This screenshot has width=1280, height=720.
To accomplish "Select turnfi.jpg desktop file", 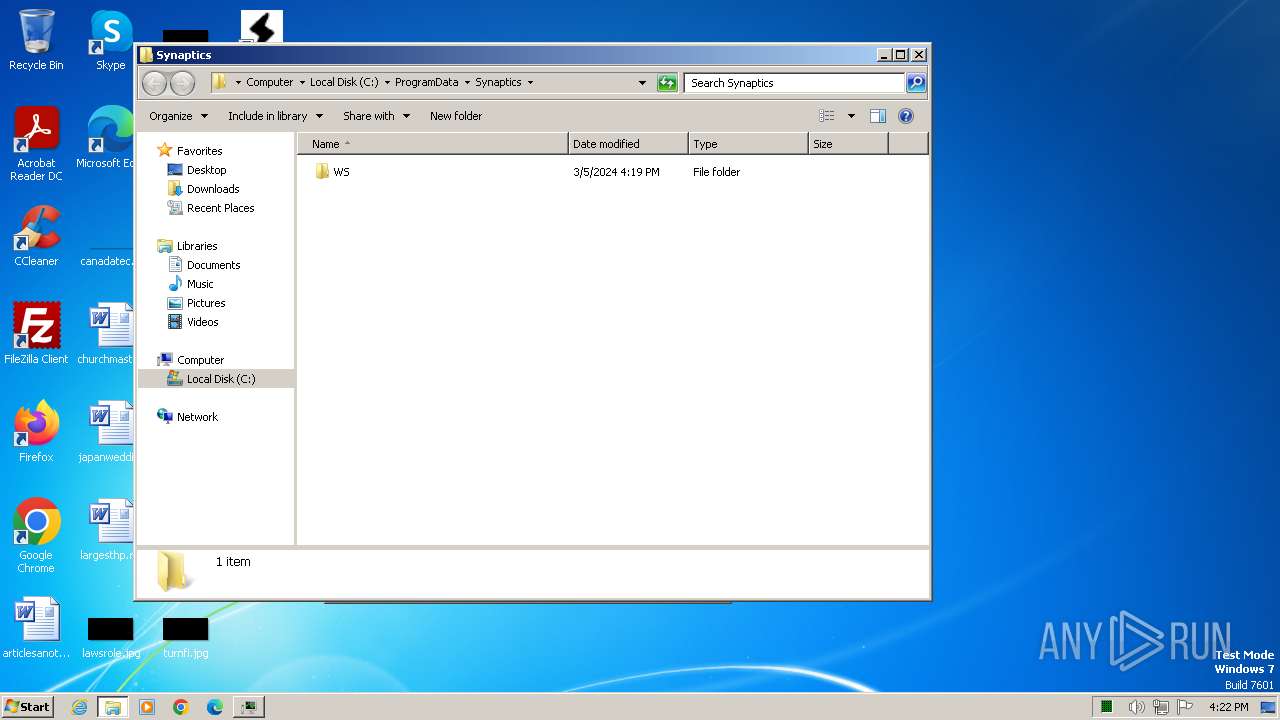I will [x=185, y=638].
